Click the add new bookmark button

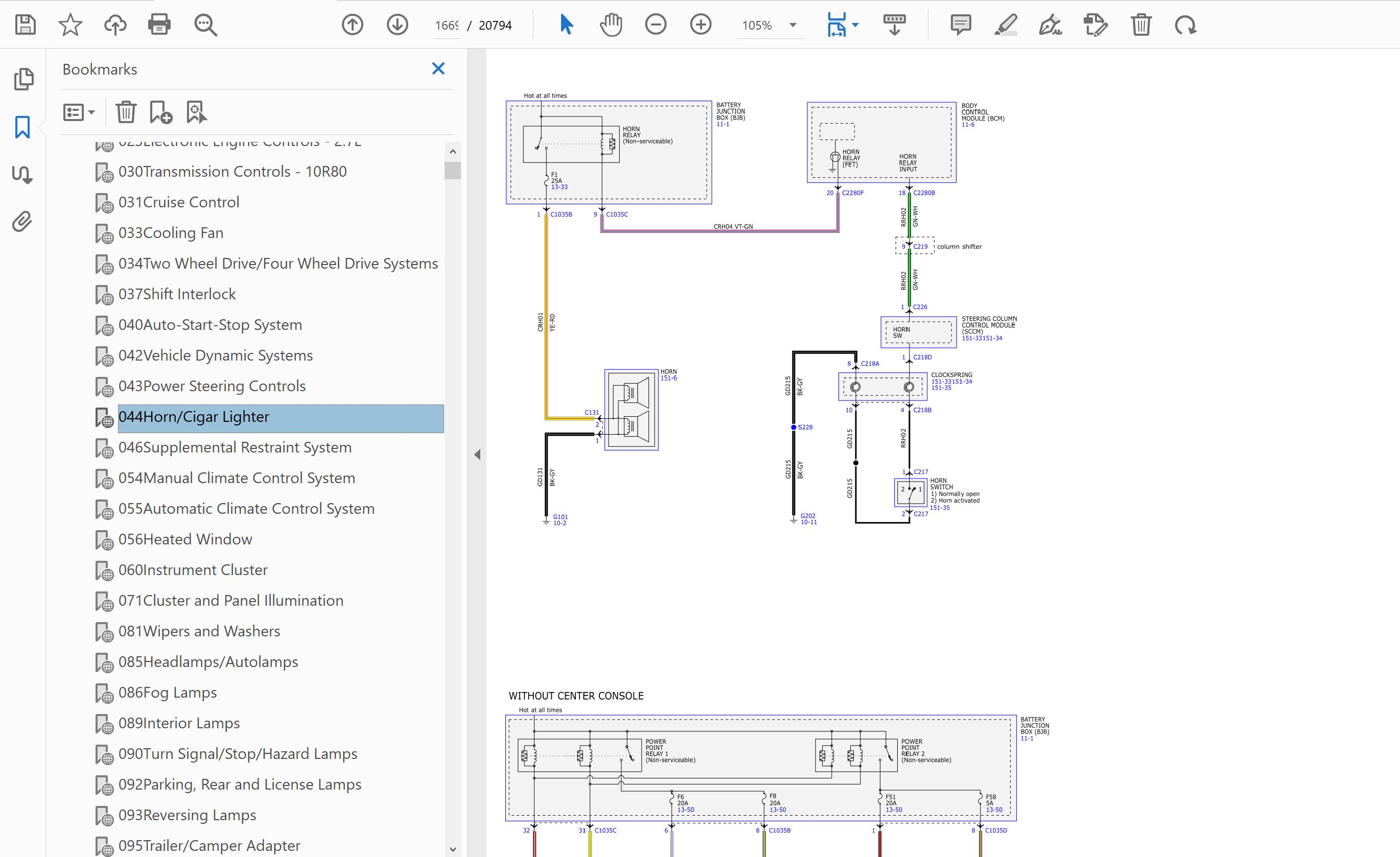[x=161, y=112]
